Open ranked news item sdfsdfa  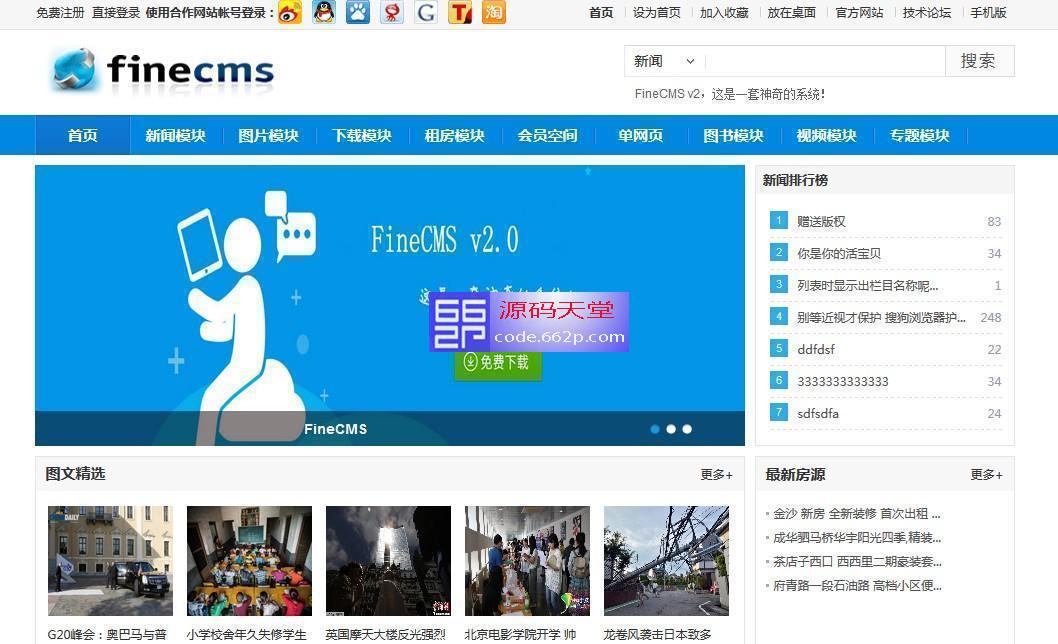coord(818,413)
